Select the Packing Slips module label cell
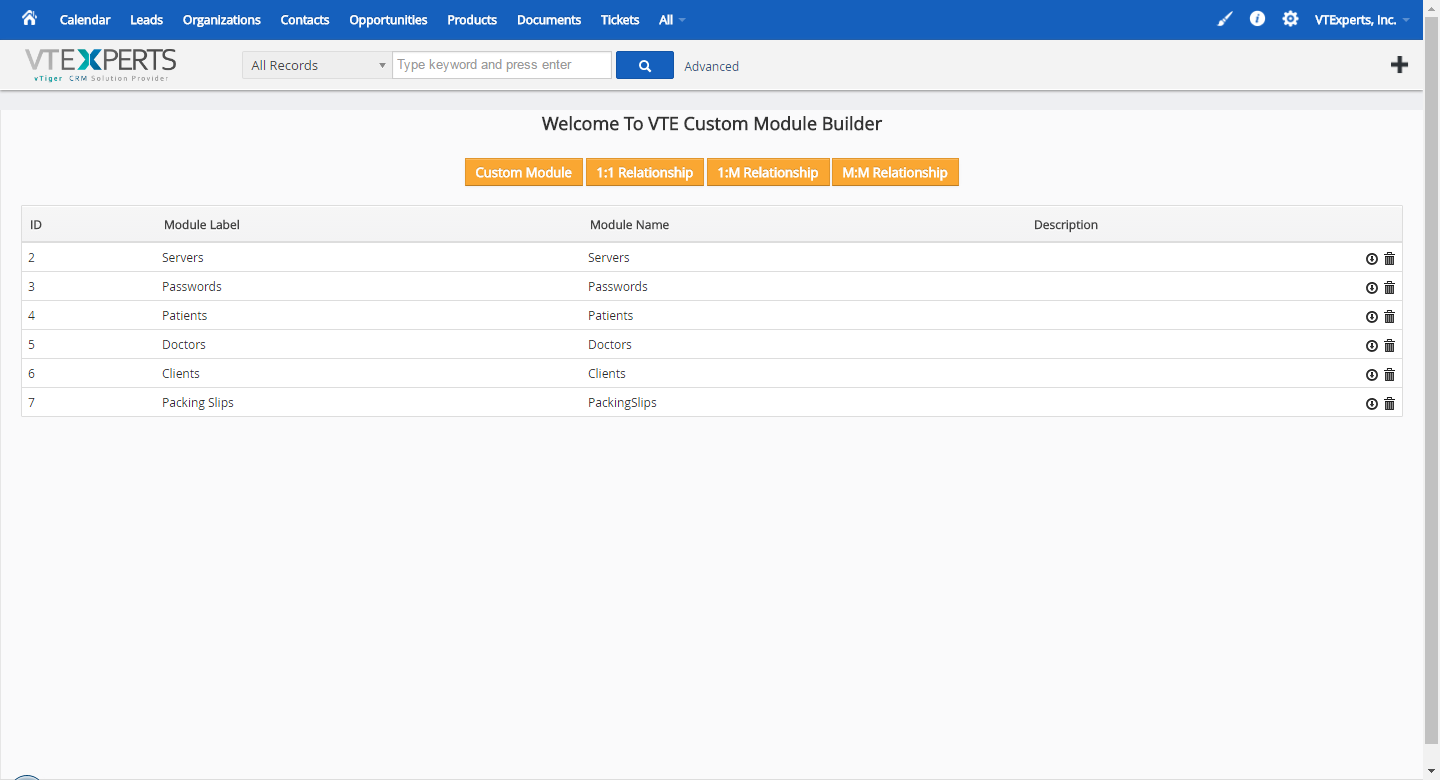This screenshot has width=1440, height=780. point(198,403)
